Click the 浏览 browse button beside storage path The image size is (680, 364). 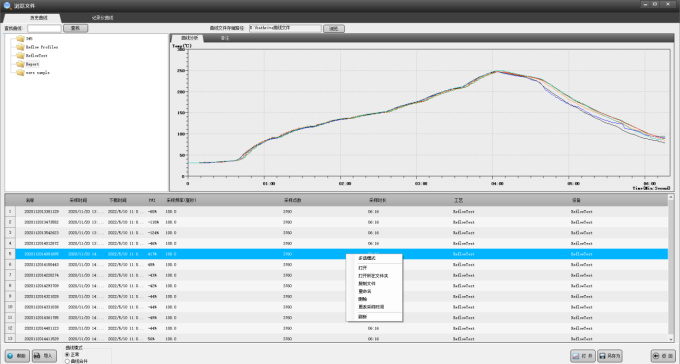(334, 29)
